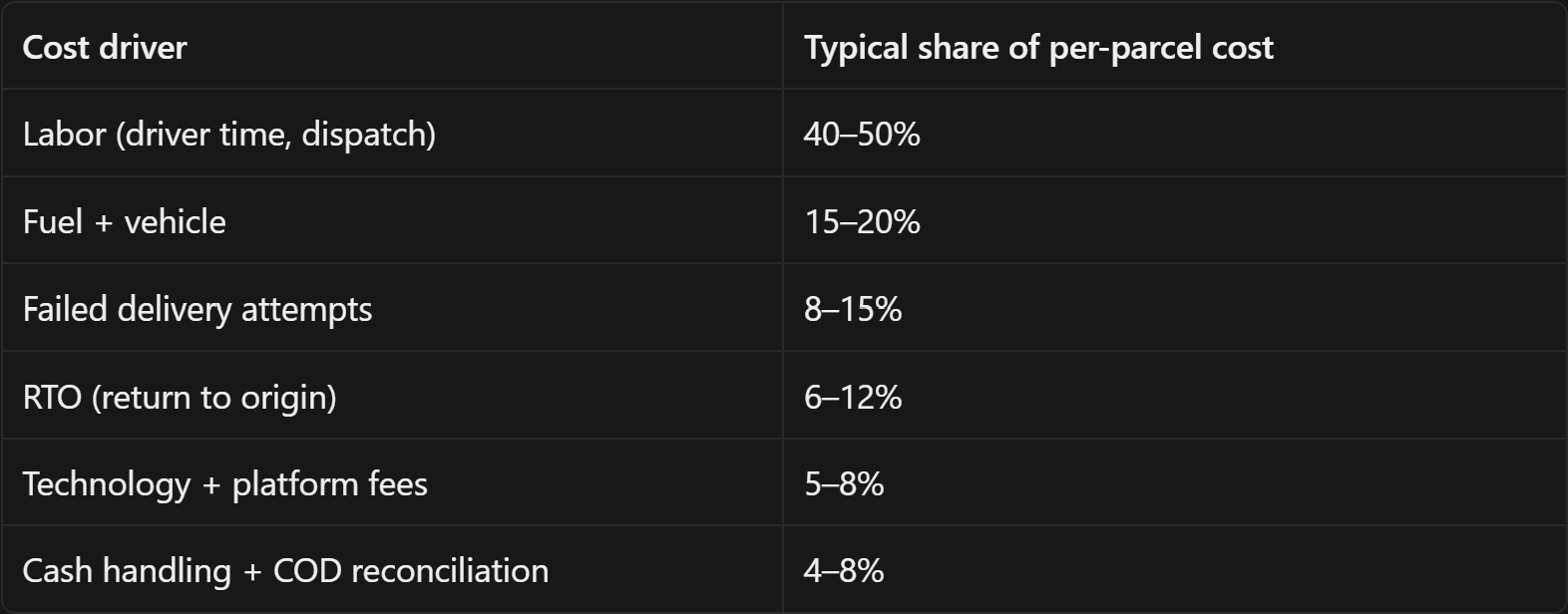Click the word 'Labor' in first row
The height and width of the screenshot is (614, 1568).
tap(64, 134)
